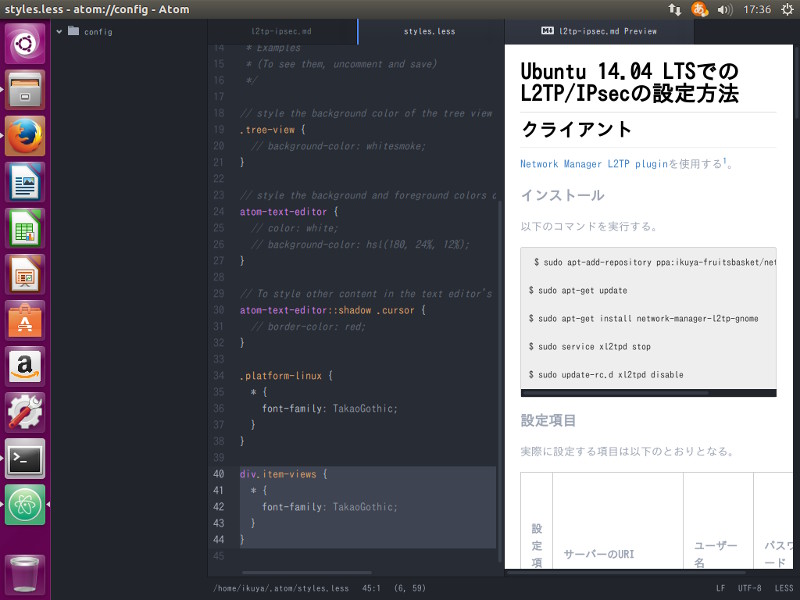The width and height of the screenshot is (800, 600).
Task: Collapse the config folder in tree view
Action: (x=59, y=32)
